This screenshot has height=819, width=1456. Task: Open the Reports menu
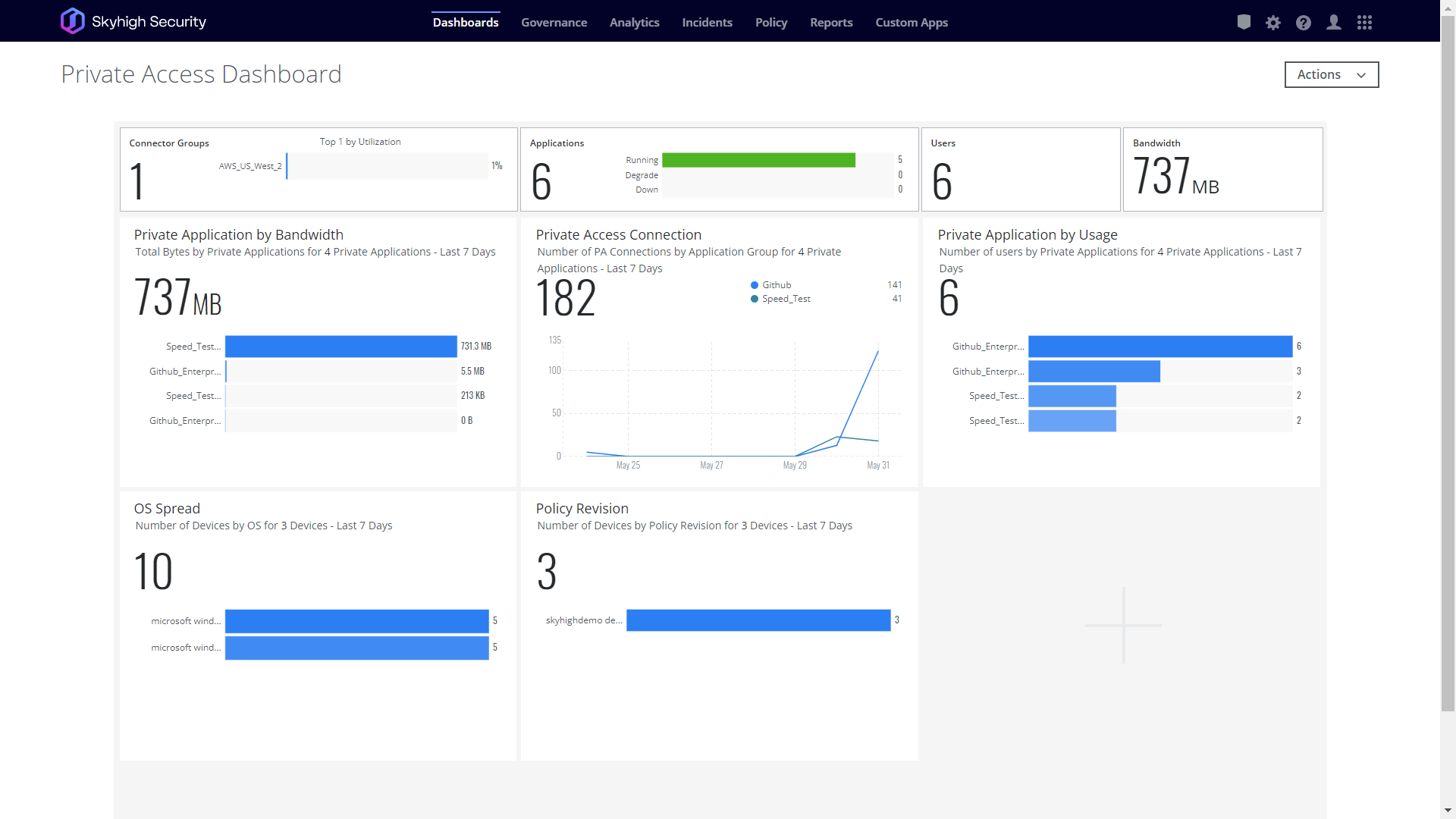point(831,23)
